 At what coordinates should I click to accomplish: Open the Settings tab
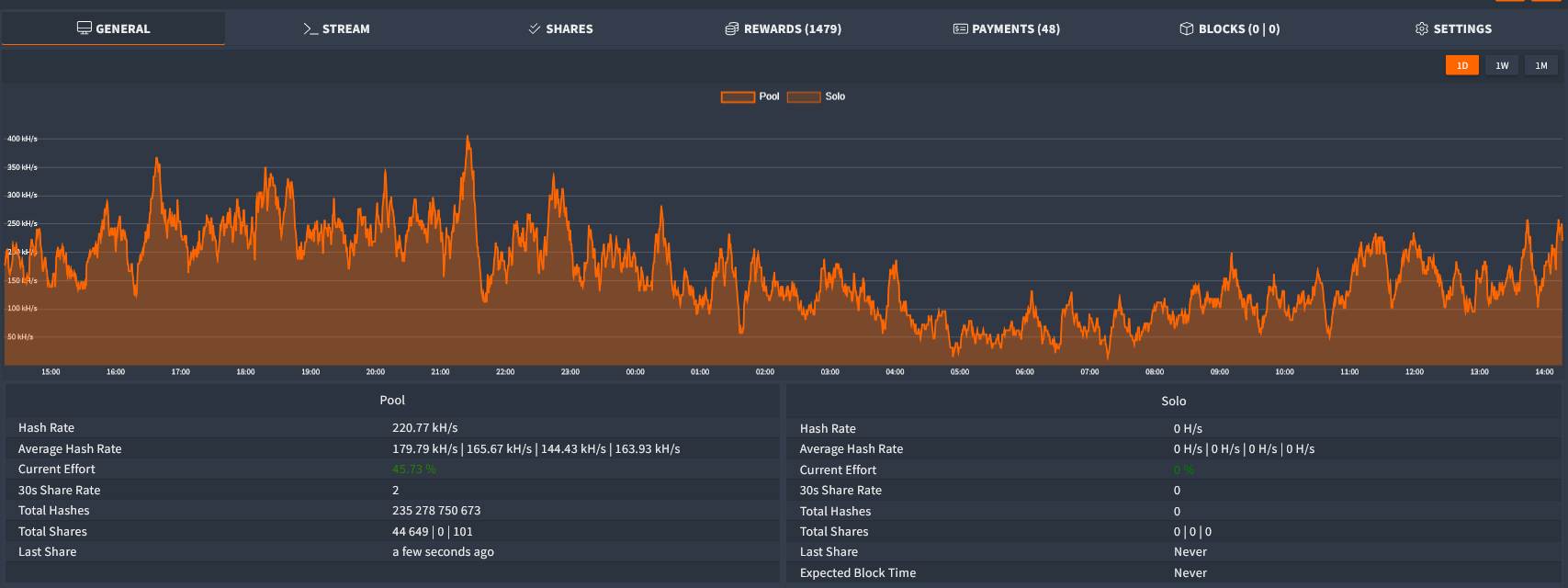point(1462,28)
